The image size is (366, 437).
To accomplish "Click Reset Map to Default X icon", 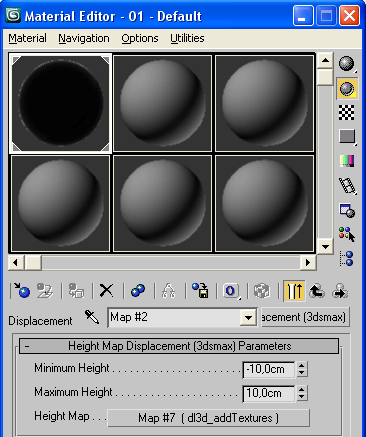I will pos(107,291).
